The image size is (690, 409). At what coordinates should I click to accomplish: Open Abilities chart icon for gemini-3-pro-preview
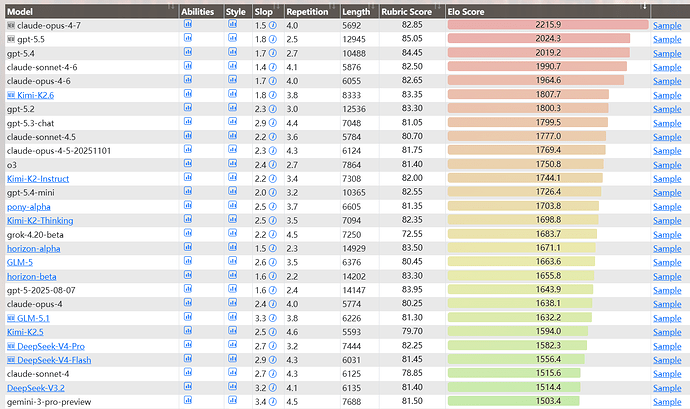click(188, 401)
